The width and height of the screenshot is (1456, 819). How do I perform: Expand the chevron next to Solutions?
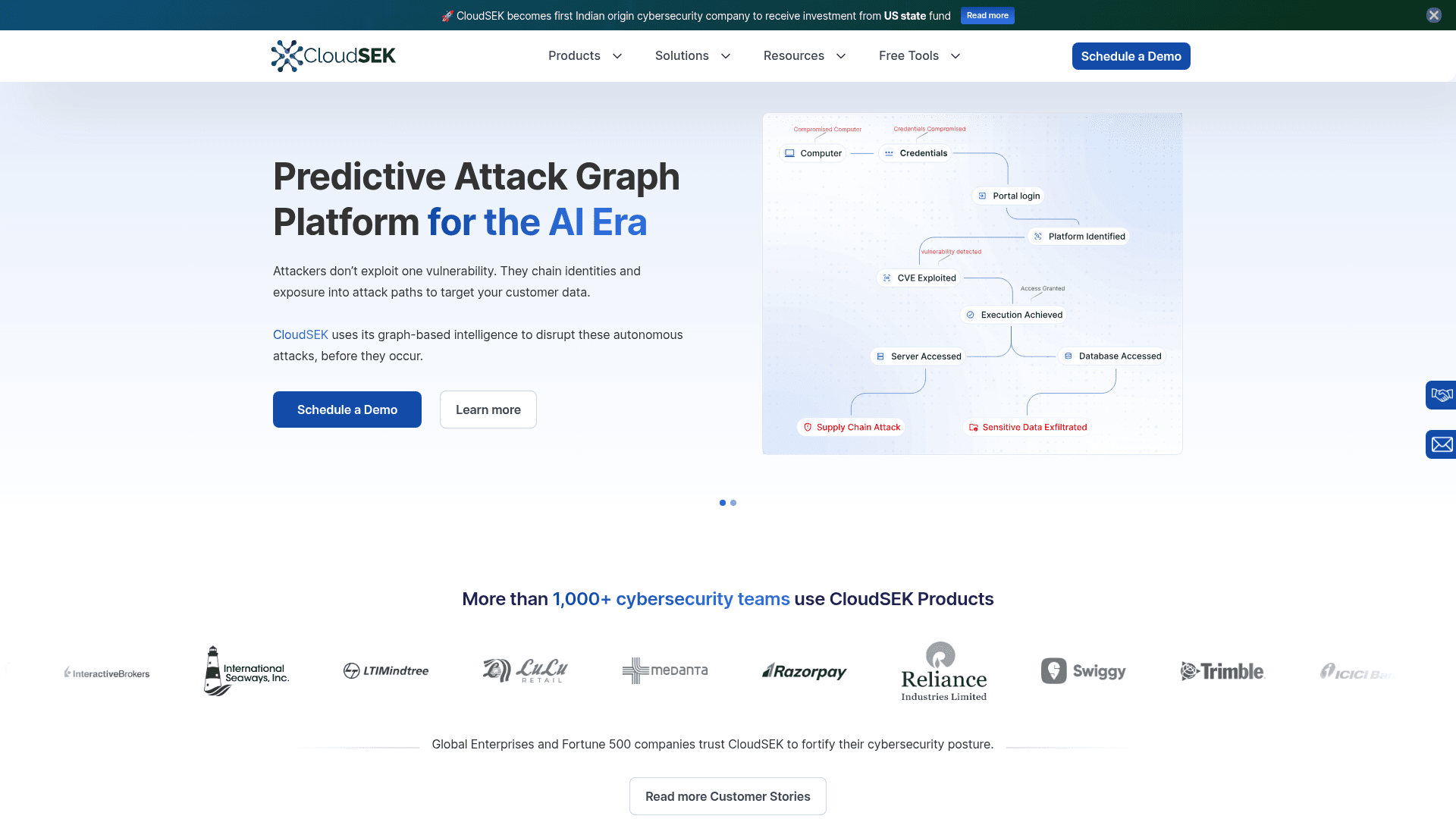726,56
